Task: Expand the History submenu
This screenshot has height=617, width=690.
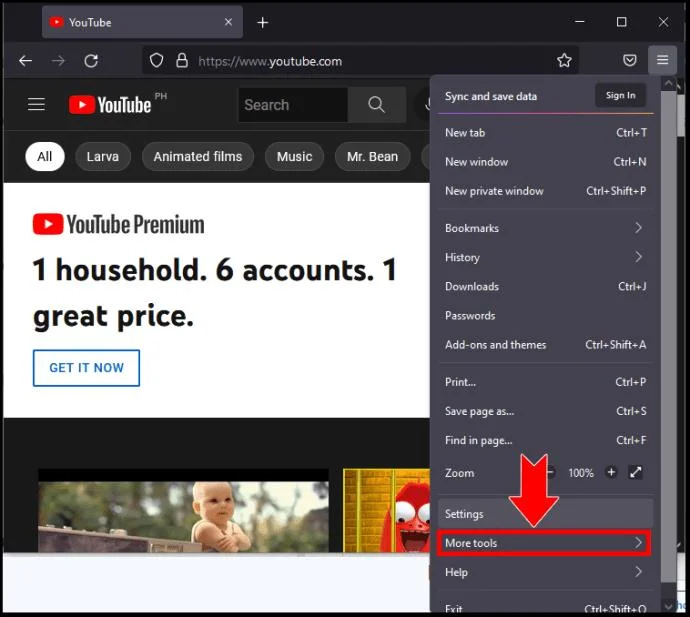Action: pos(545,257)
